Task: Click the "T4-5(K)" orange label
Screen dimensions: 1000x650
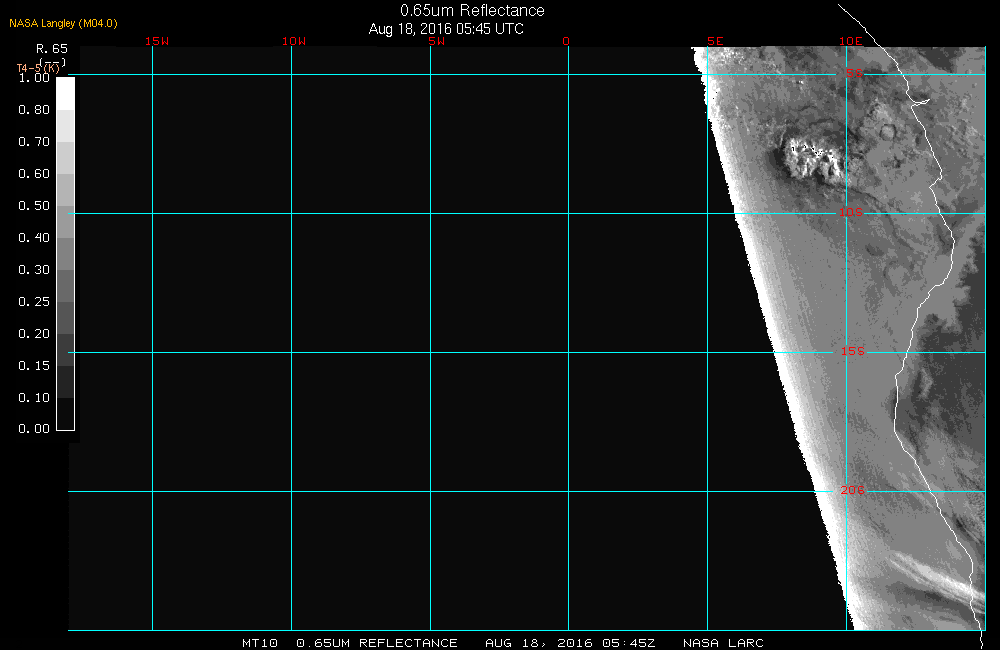Action: (38, 68)
